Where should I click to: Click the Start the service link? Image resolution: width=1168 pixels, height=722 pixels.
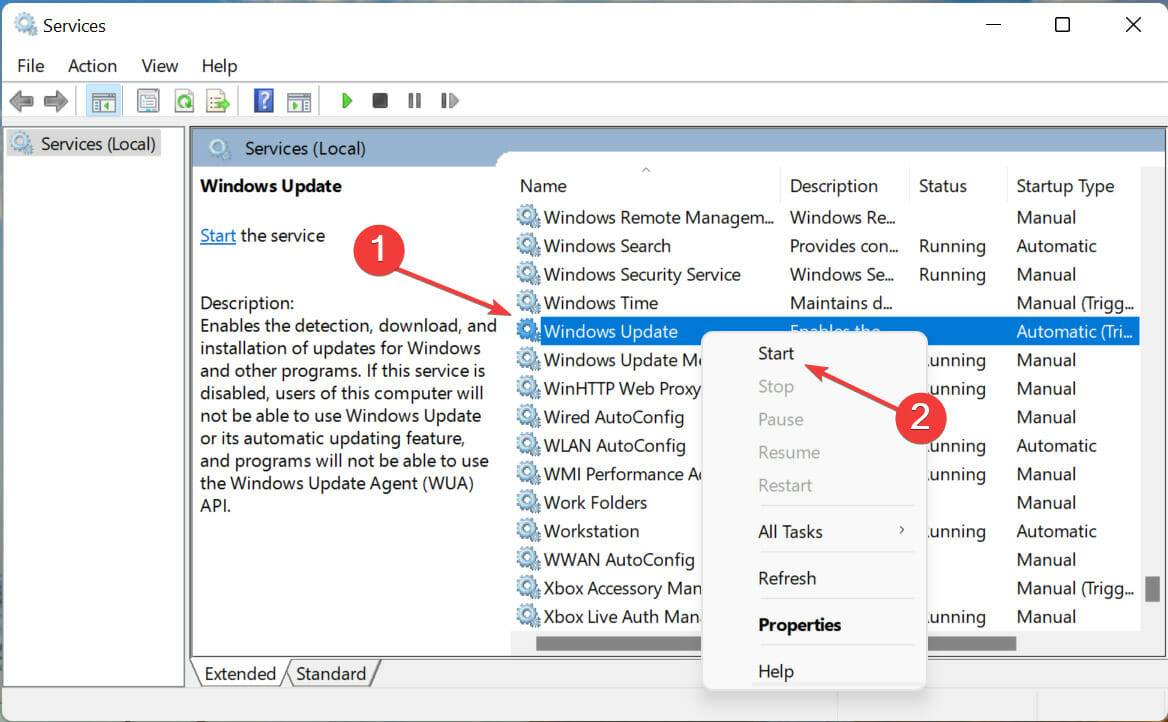[218, 235]
